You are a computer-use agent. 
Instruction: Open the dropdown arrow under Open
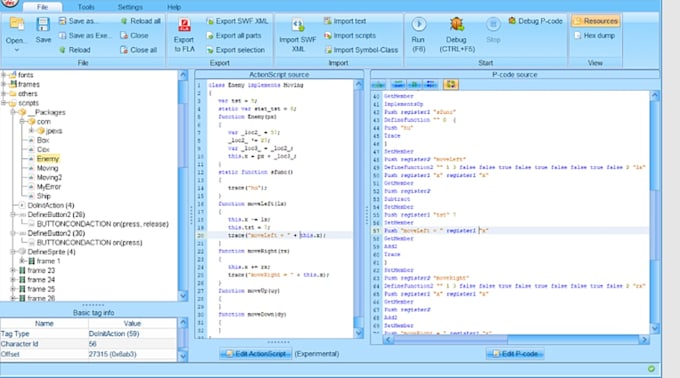pyautogui.click(x=16, y=50)
